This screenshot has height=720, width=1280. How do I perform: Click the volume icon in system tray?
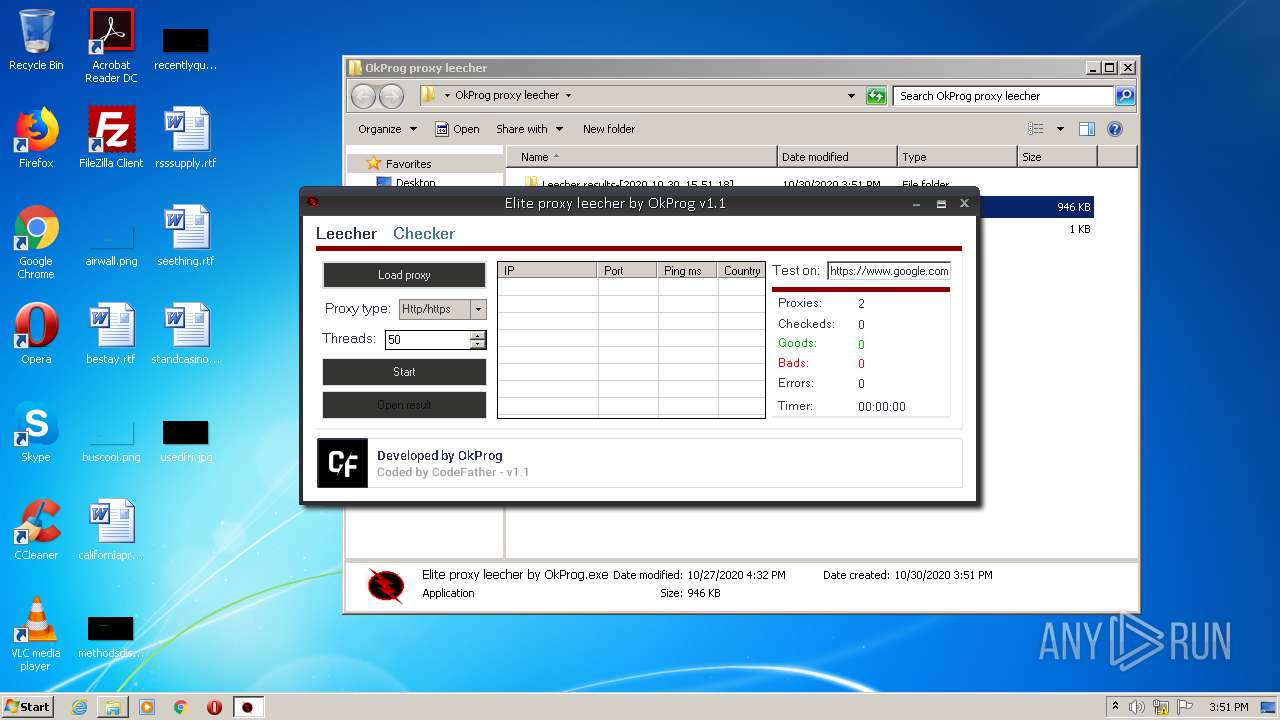point(1137,707)
